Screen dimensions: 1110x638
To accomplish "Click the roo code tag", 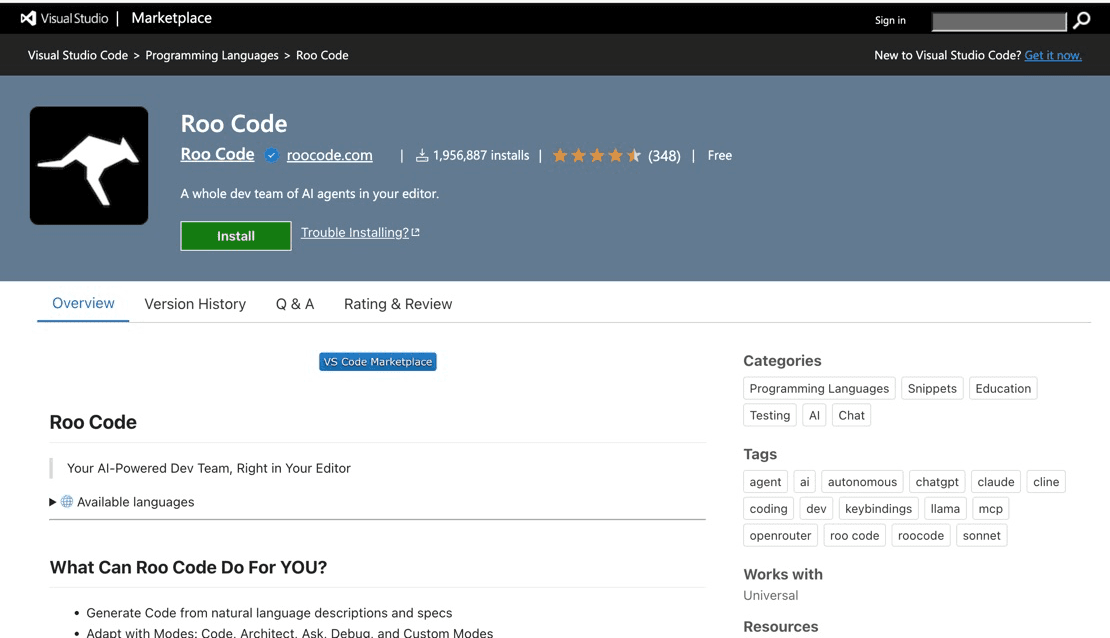I will [x=854, y=535].
